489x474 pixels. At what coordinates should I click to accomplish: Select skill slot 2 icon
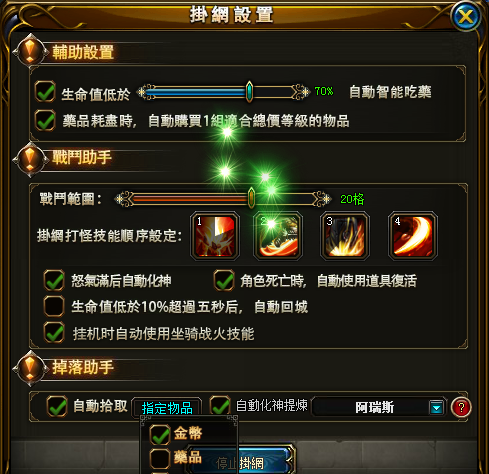tap(278, 236)
